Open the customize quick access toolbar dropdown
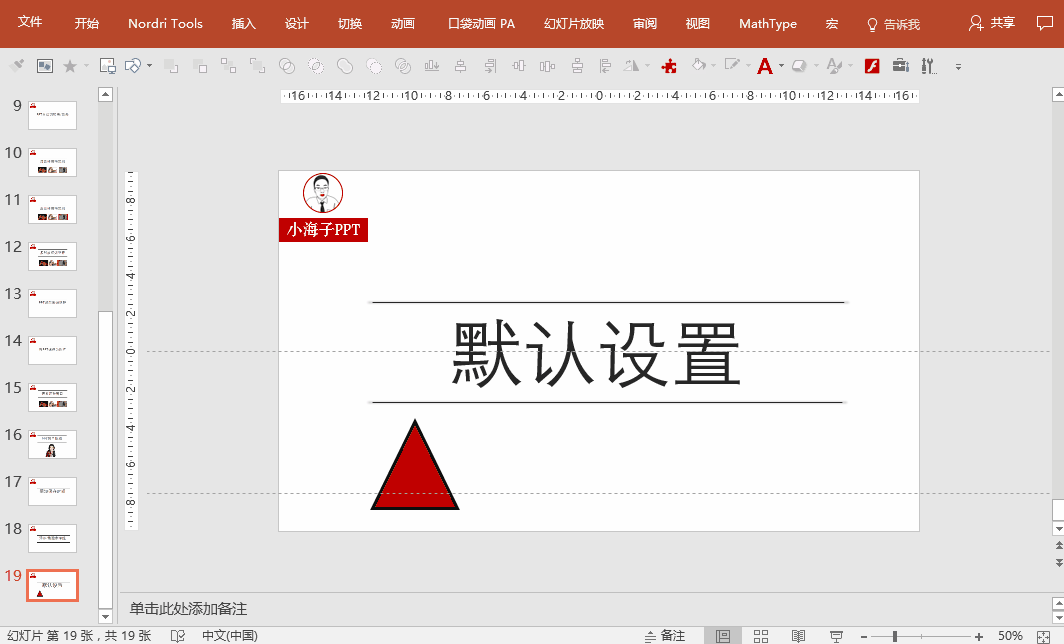The height and width of the screenshot is (644, 1064). point(958,67)
